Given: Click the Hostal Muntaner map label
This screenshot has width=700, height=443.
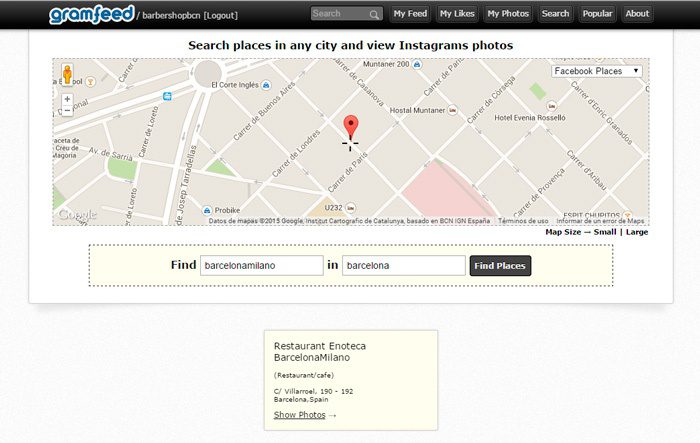Looking at the screenshot, I should click(417, 110).
